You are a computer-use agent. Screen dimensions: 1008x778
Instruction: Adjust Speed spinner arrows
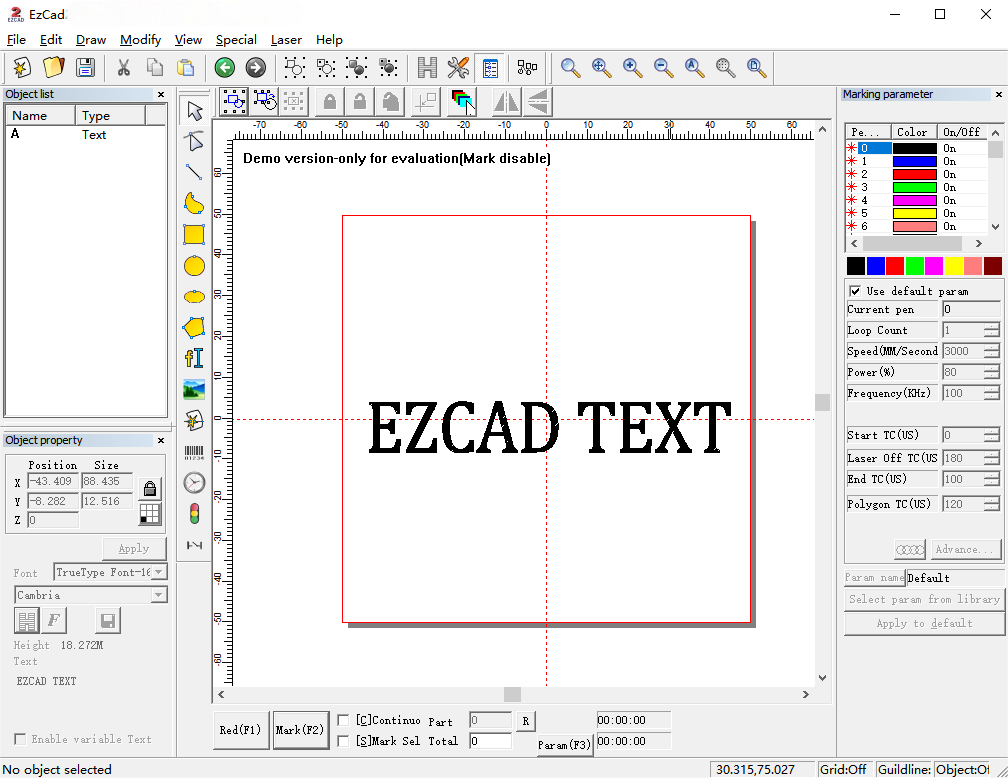coord(991,351)
